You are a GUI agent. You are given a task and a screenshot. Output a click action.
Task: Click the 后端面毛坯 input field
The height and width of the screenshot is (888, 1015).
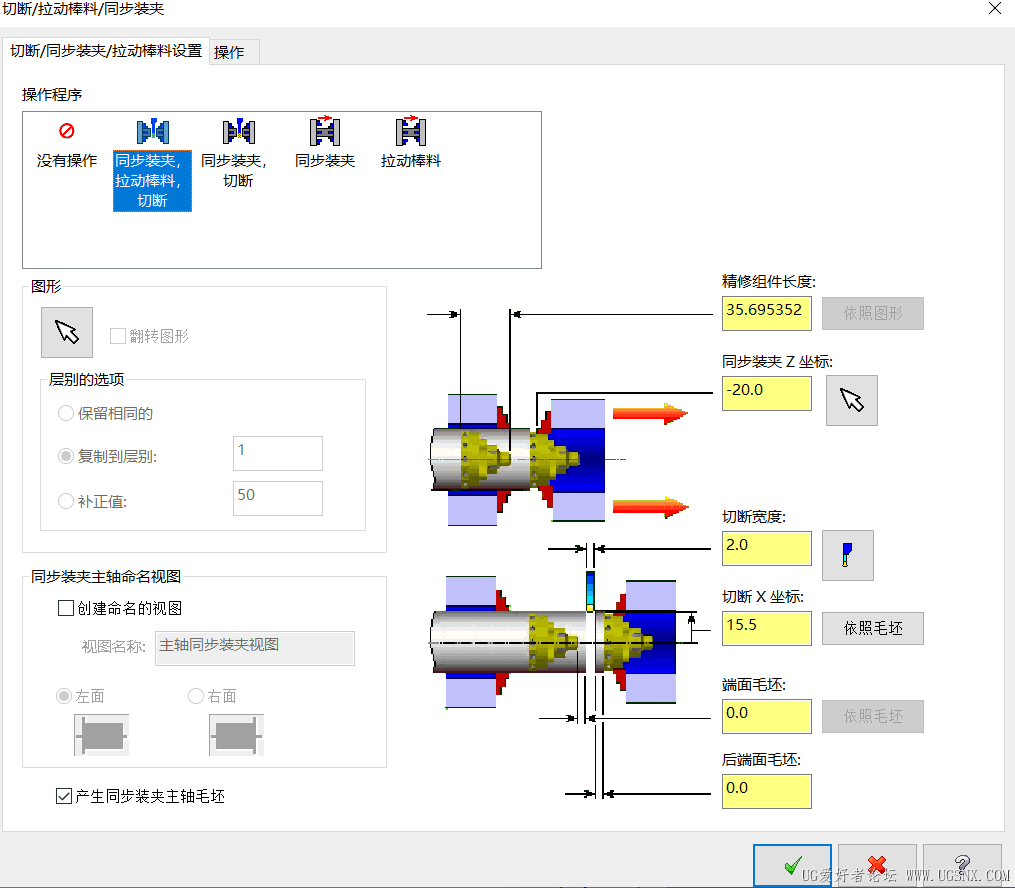pos(766,792)
